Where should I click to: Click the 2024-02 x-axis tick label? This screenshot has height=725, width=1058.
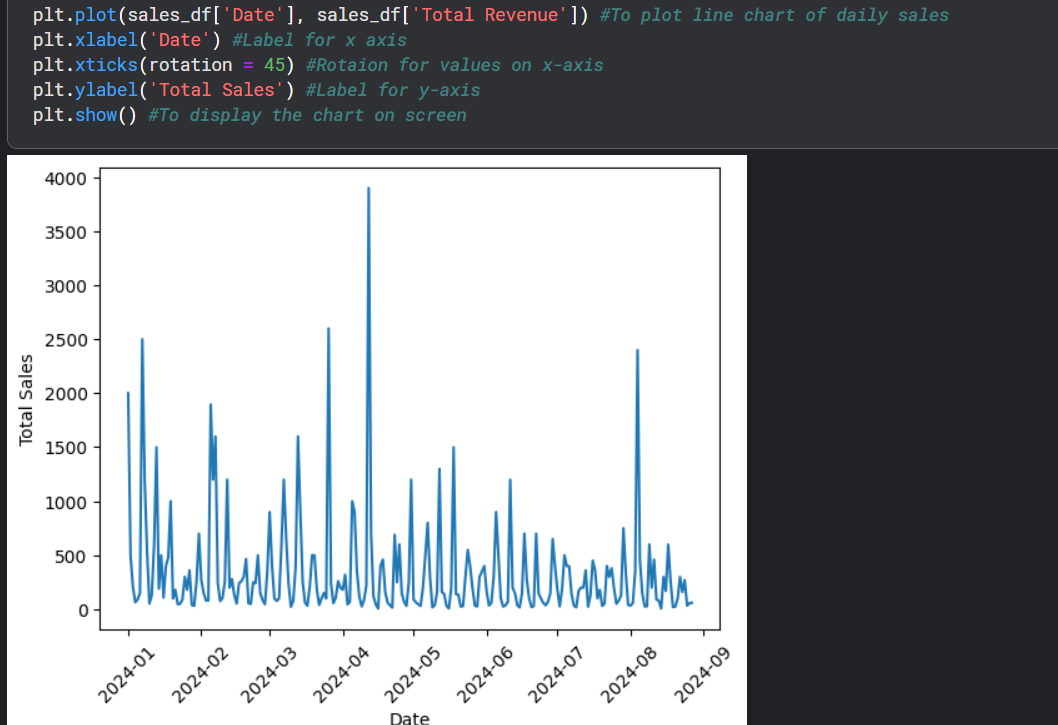[x=200, y=675]
